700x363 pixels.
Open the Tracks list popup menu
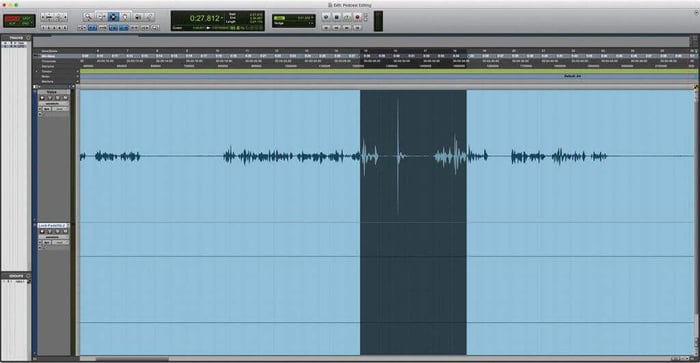[28, 38]
